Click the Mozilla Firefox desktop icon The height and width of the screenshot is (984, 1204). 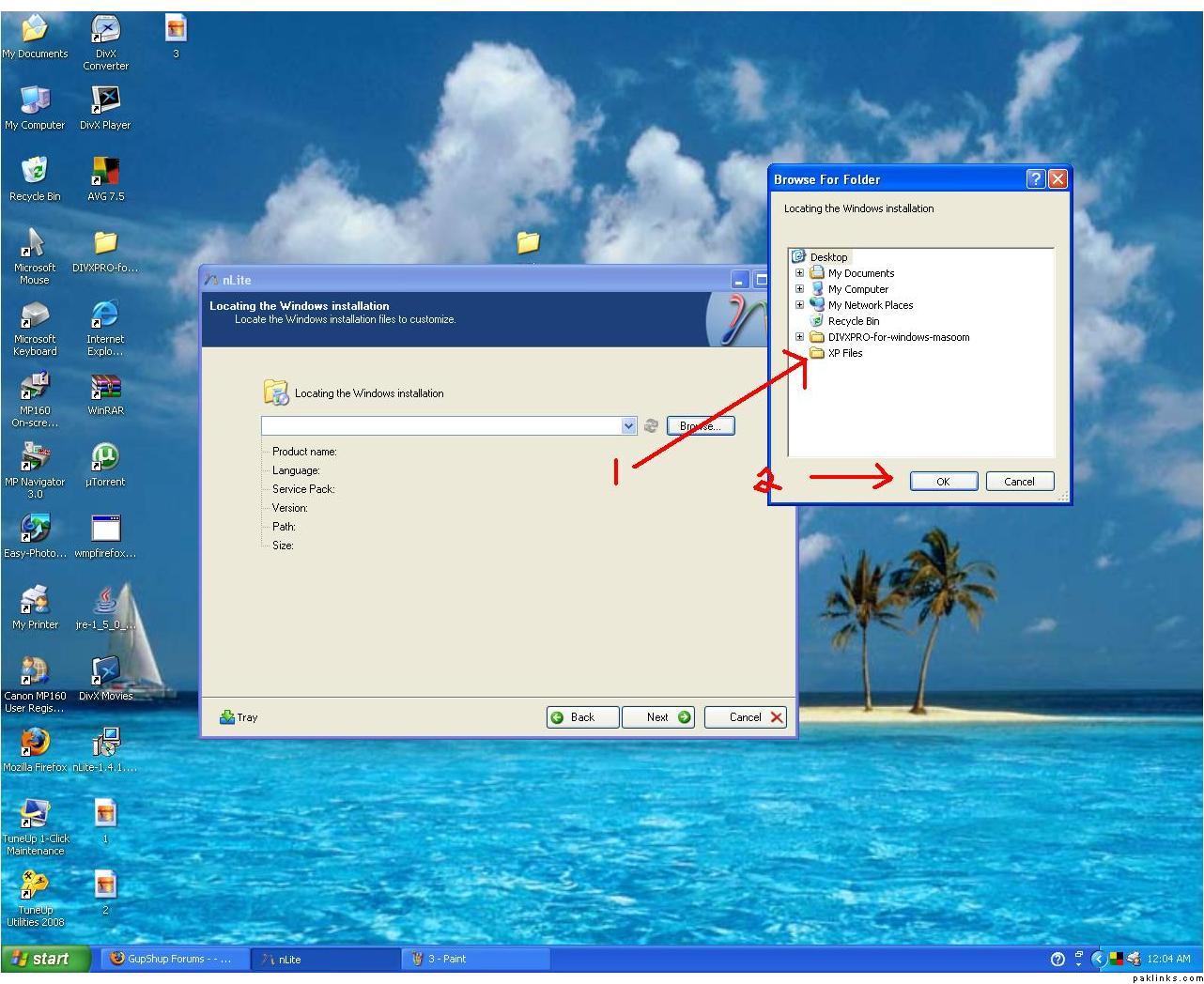(35, 743)
